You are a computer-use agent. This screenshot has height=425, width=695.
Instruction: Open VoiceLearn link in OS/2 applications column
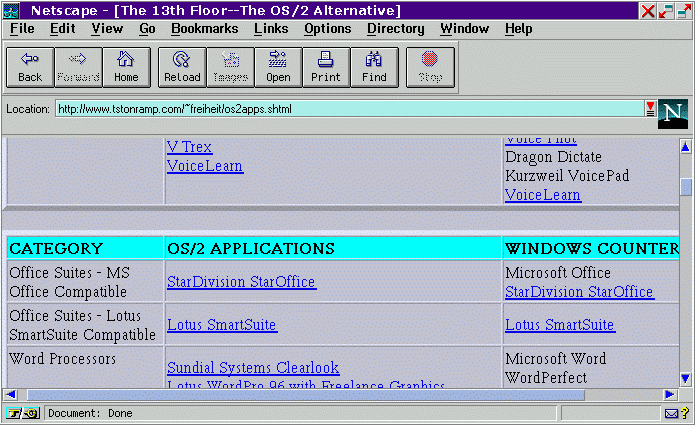pos(205,166)
